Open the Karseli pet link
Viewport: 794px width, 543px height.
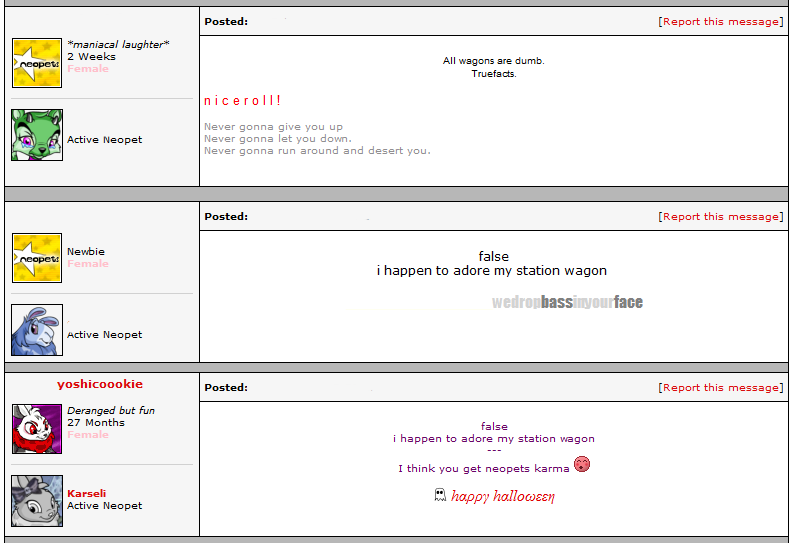87,493
